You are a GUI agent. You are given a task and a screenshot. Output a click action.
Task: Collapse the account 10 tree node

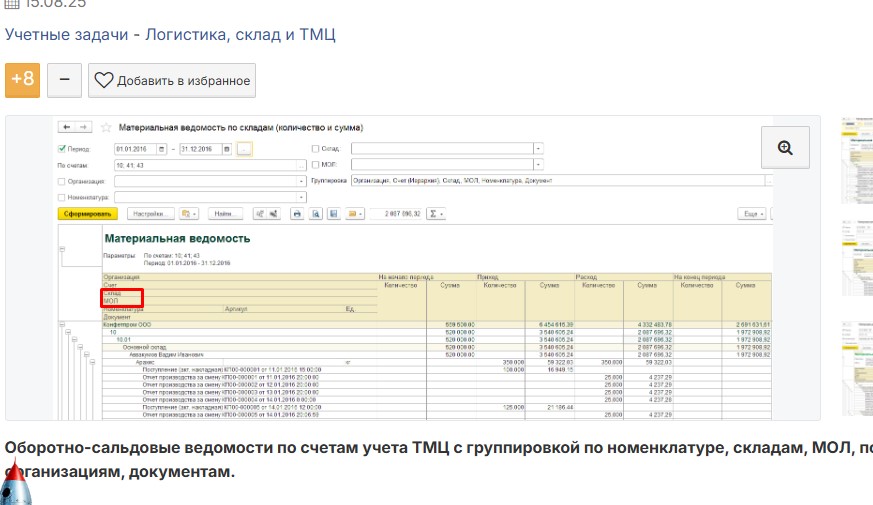(x=68, y=332)
